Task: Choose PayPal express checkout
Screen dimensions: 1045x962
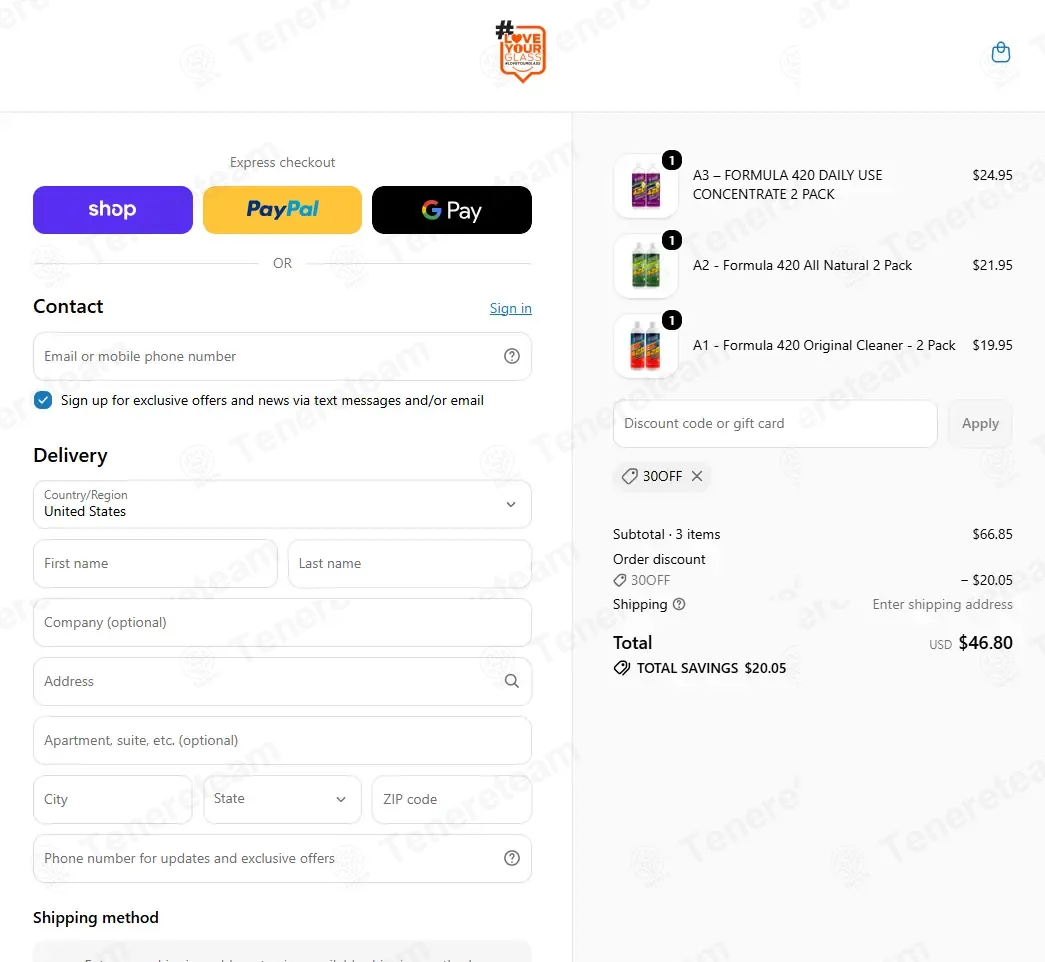Action: coord(283,210)
